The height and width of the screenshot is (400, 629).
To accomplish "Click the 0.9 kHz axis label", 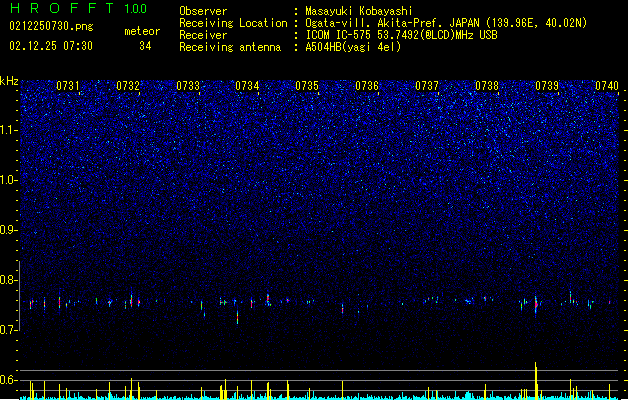I will [9, 230].
